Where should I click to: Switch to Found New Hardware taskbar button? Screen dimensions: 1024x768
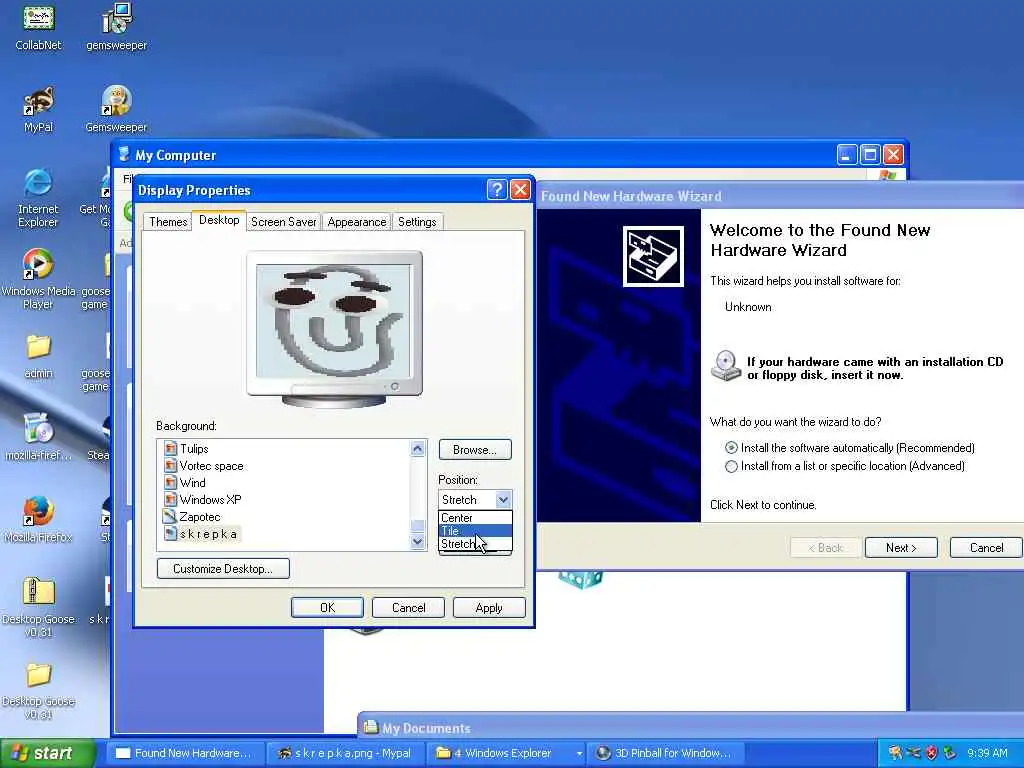click(x=184, y=753)
